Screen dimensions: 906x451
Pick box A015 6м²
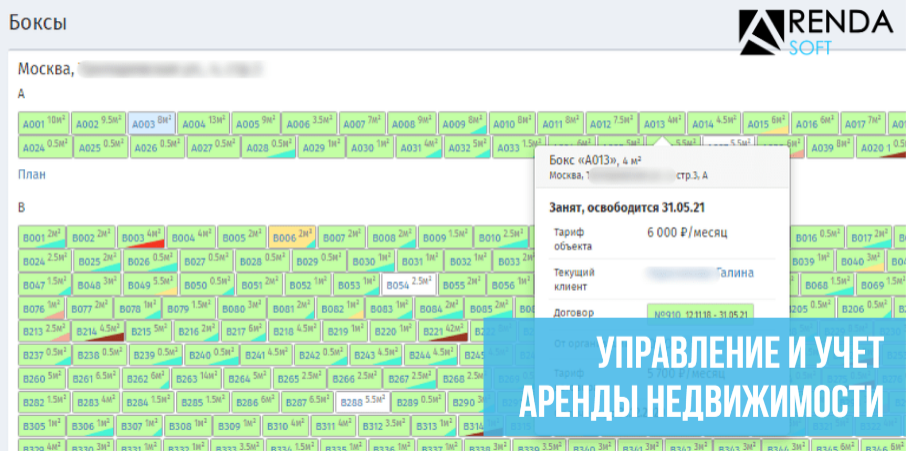(x=766, y=123)
